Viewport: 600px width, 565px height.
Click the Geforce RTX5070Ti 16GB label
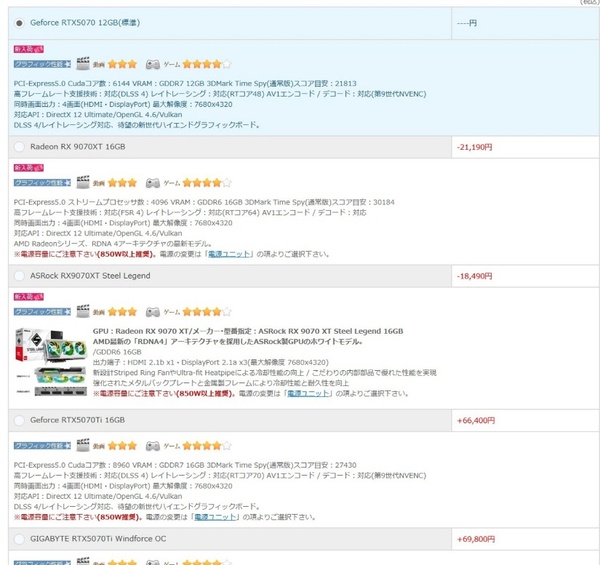coord(78,420)
